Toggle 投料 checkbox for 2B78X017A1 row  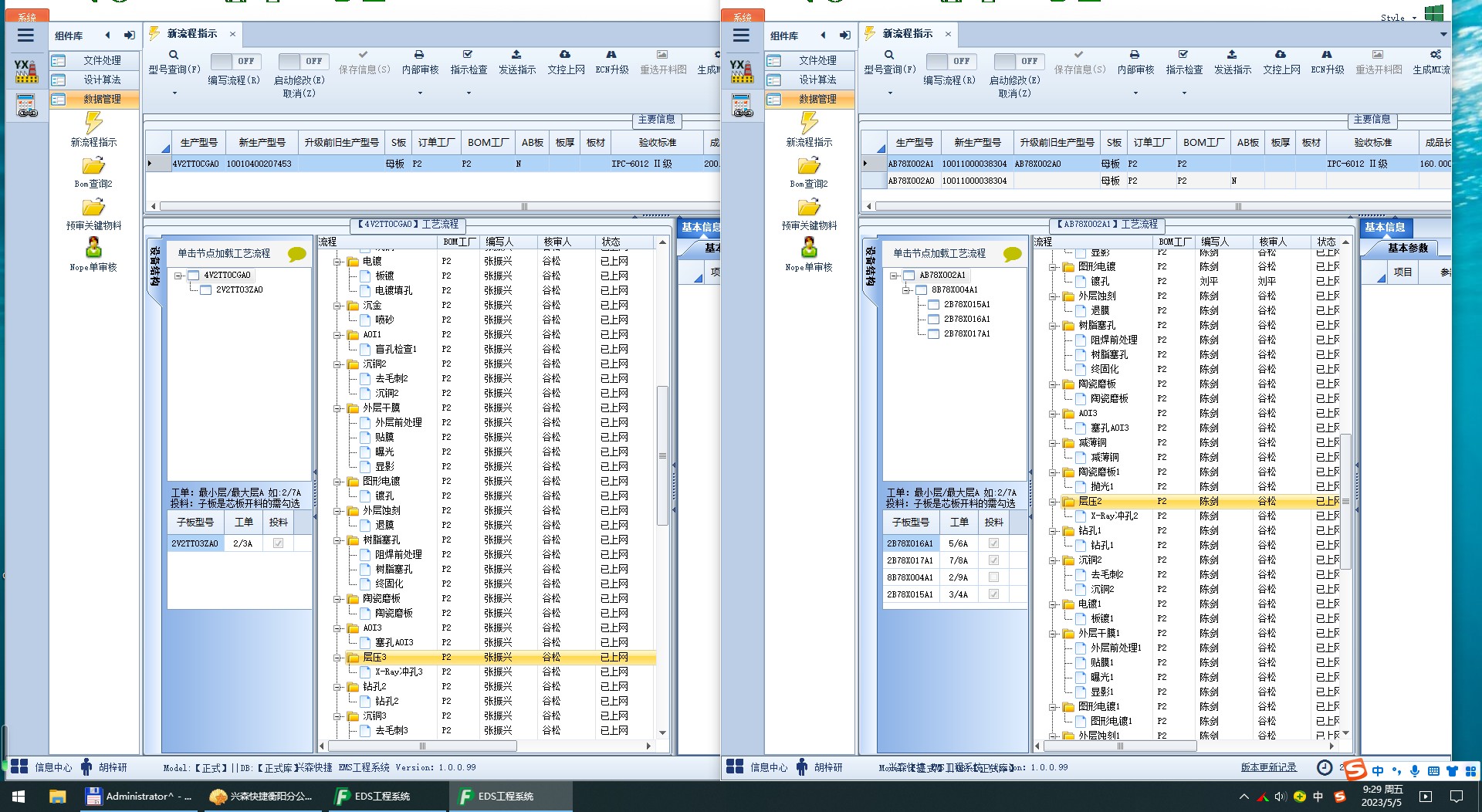point(993,560)
